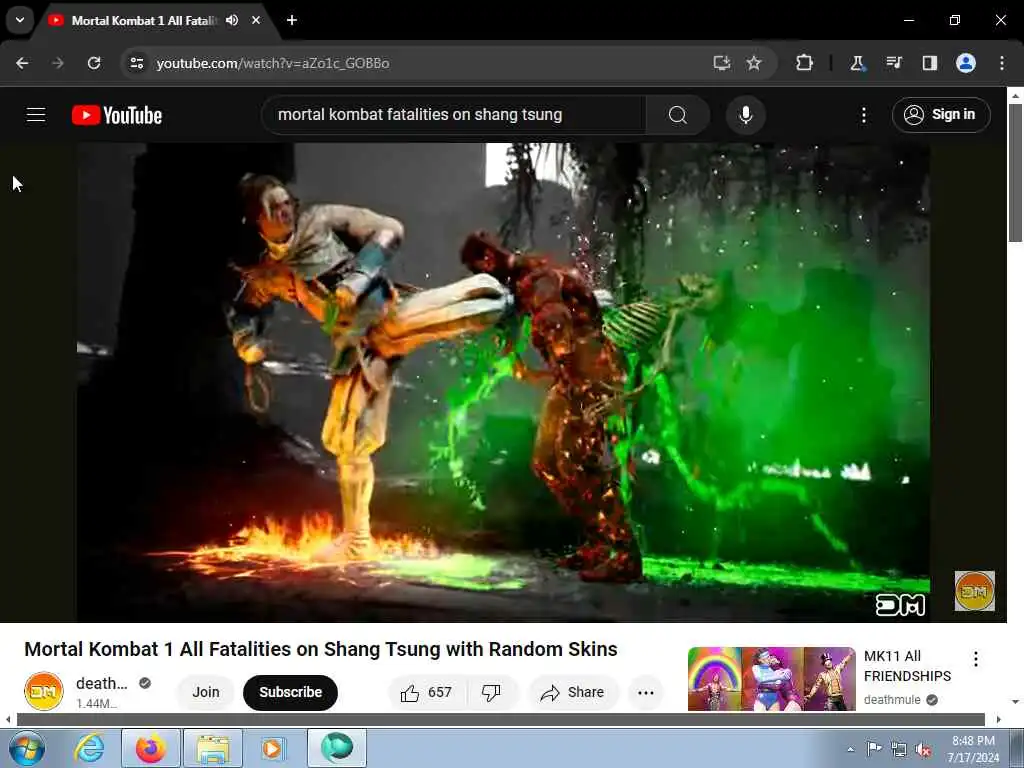Viewport: 1024px width, 768px height.
Task: Open more actions ellipsis under video
Action: [x=646, y=692]
